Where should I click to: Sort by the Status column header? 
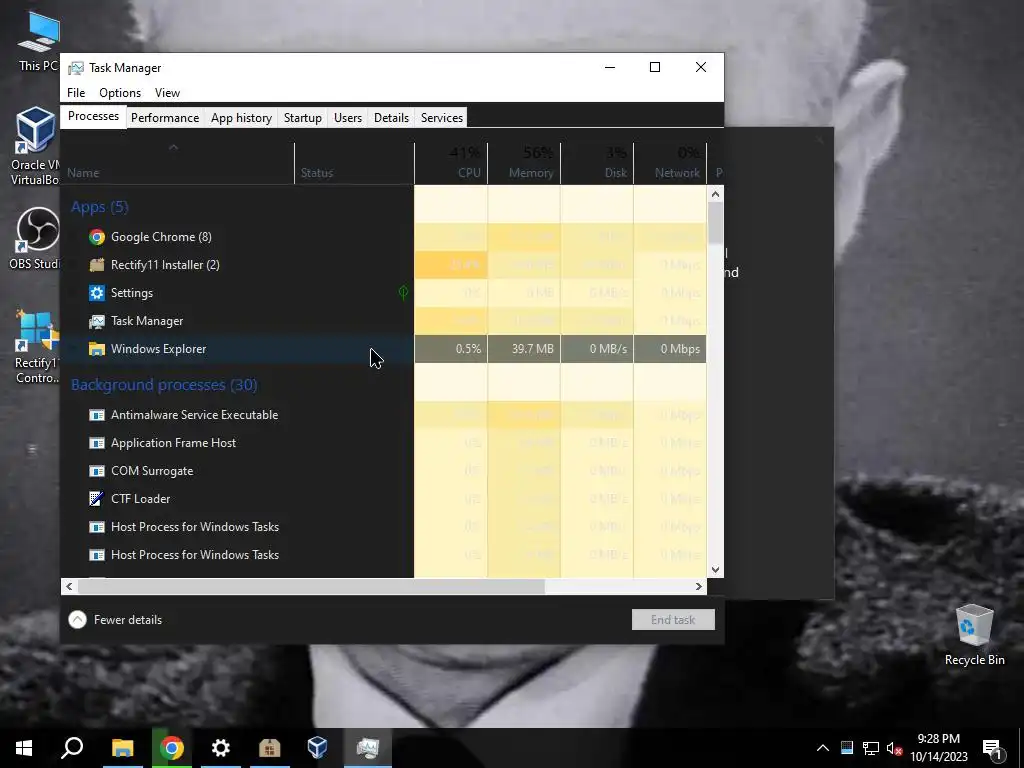click(354, 164)
